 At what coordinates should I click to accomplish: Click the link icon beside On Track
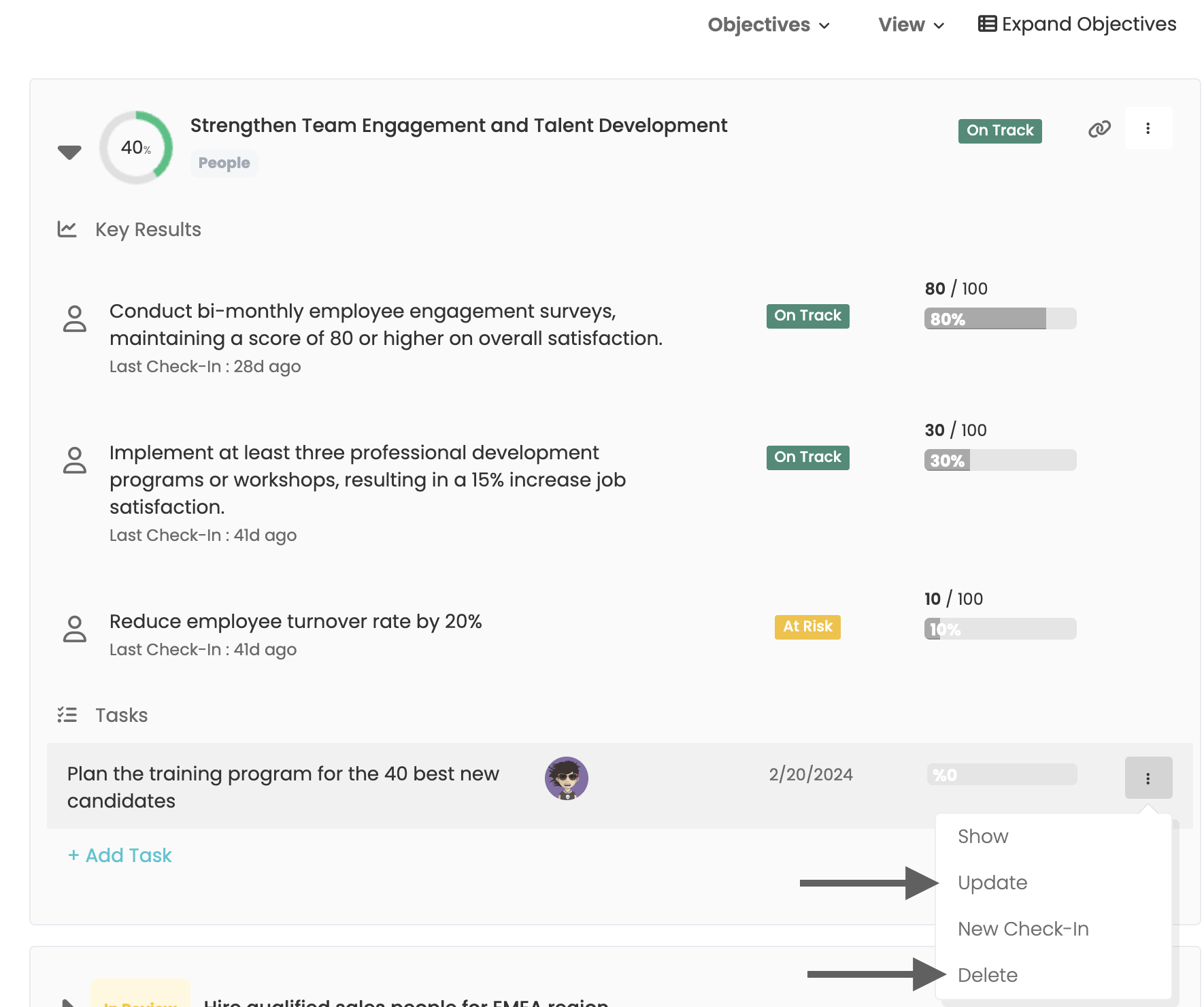(1099, 129)
